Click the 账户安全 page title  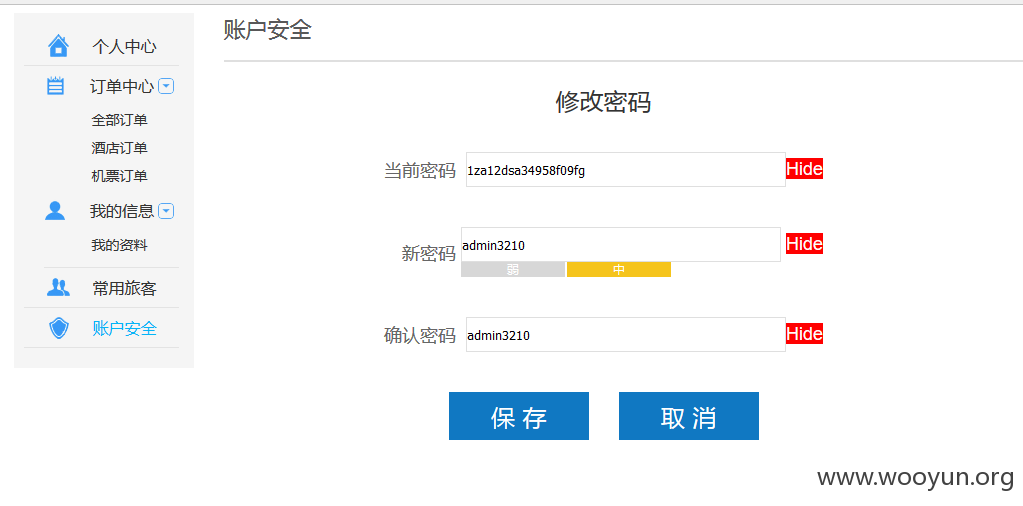tap(267, 30)
